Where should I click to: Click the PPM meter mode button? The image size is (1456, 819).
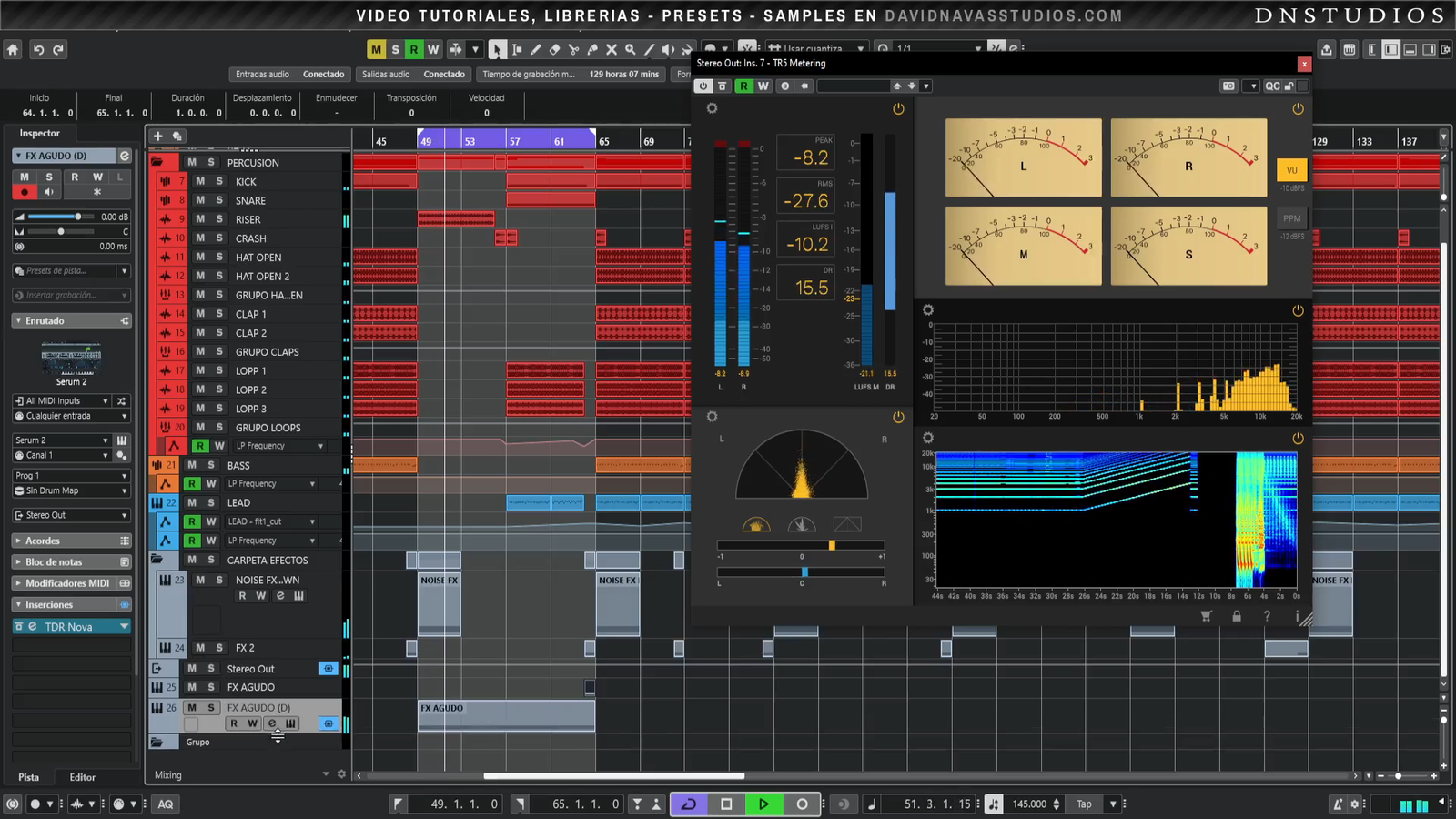click(1291, 218)
